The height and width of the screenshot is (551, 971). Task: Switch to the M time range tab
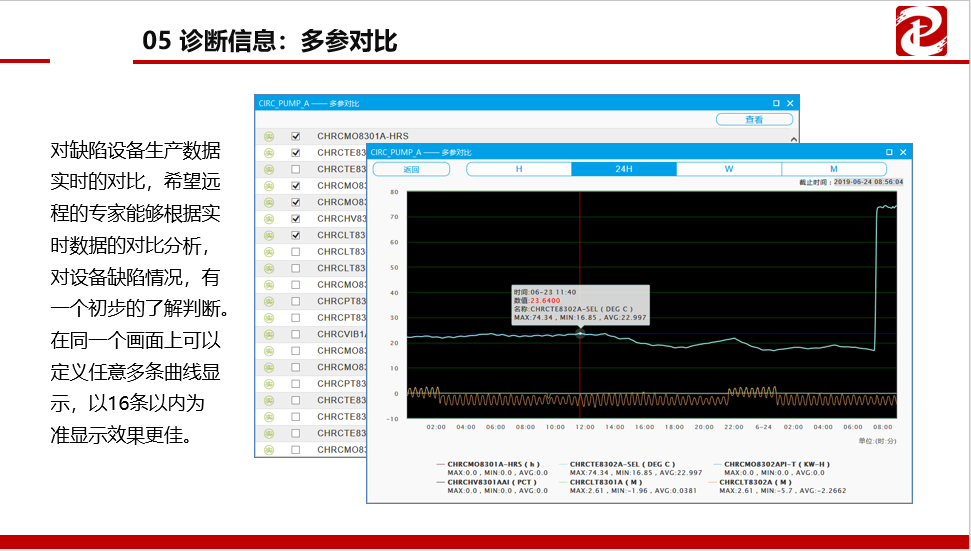[833, 169]
